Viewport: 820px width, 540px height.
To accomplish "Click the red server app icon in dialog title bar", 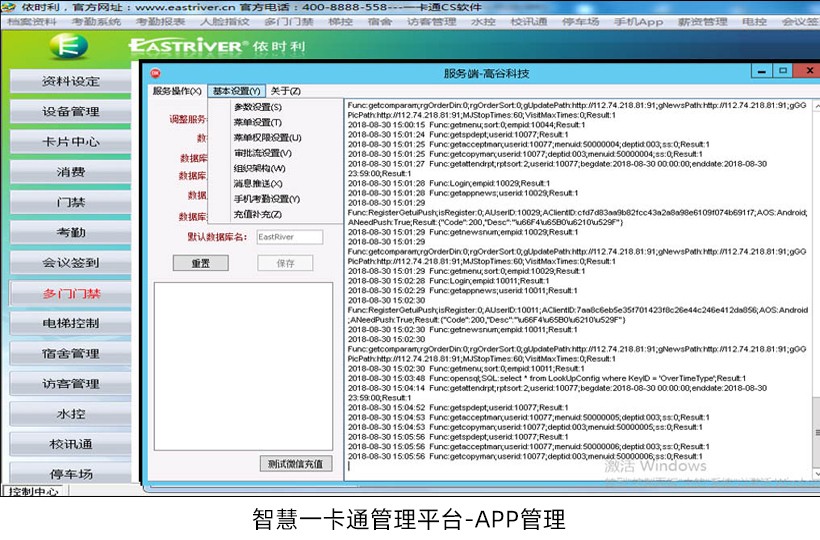I will point(155,73).
